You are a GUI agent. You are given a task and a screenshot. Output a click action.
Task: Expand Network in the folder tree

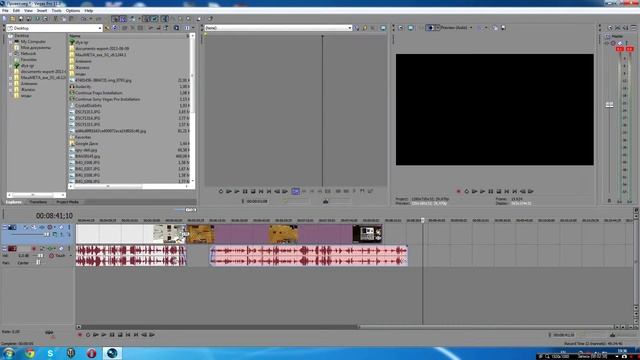tap(11, 53)
